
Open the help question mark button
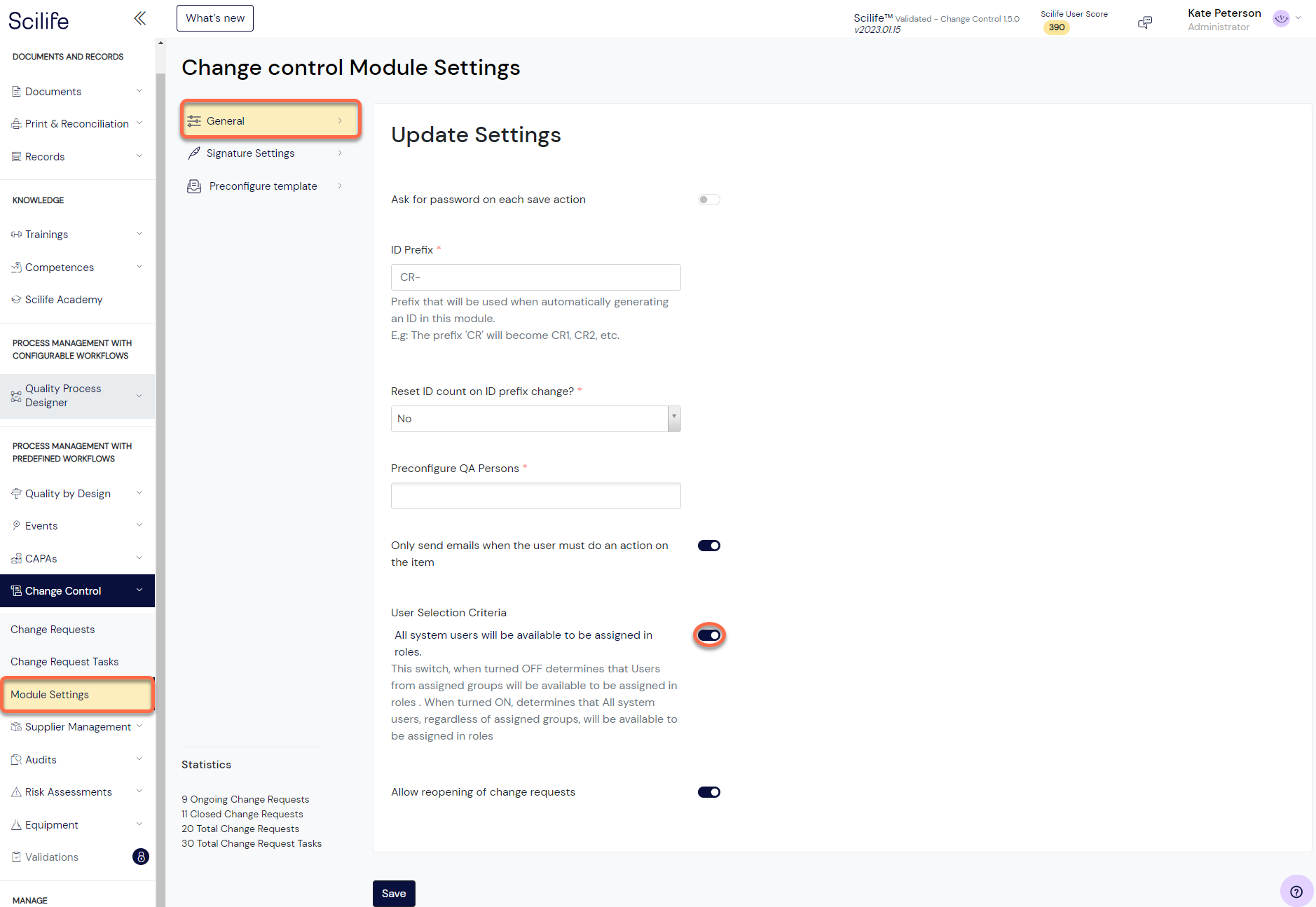(1296, 892)
